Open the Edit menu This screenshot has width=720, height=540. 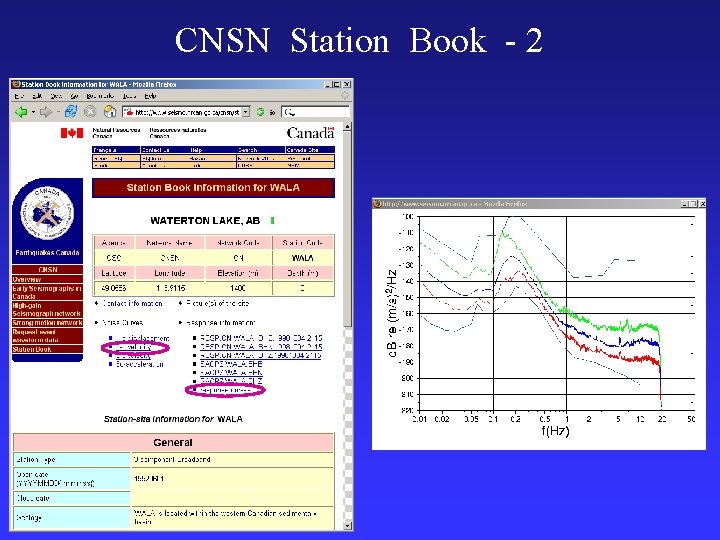coord(37,96)
